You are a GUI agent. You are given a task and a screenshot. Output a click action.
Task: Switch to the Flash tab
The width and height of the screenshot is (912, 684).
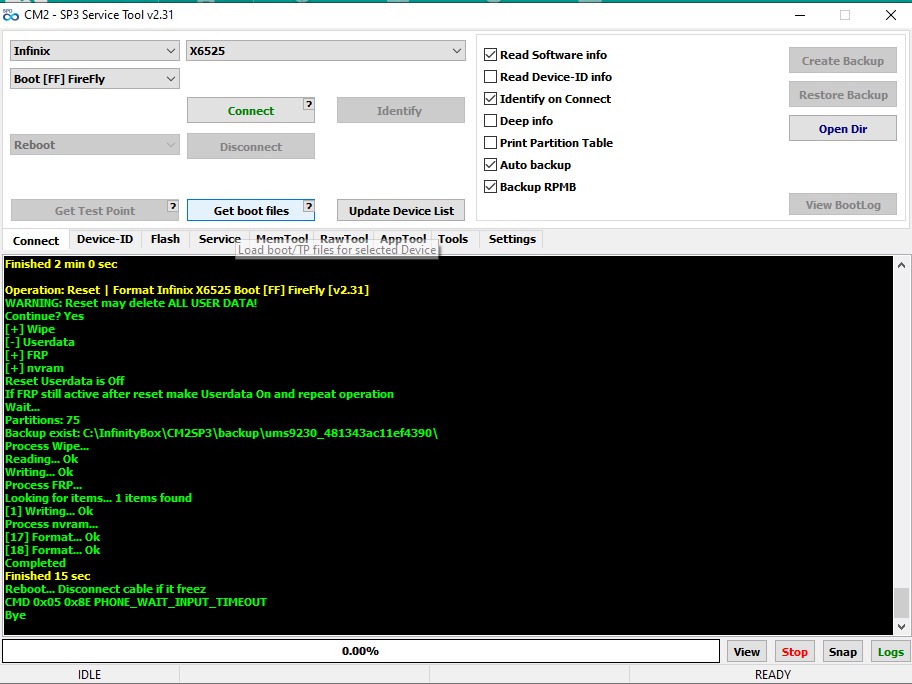165,239
